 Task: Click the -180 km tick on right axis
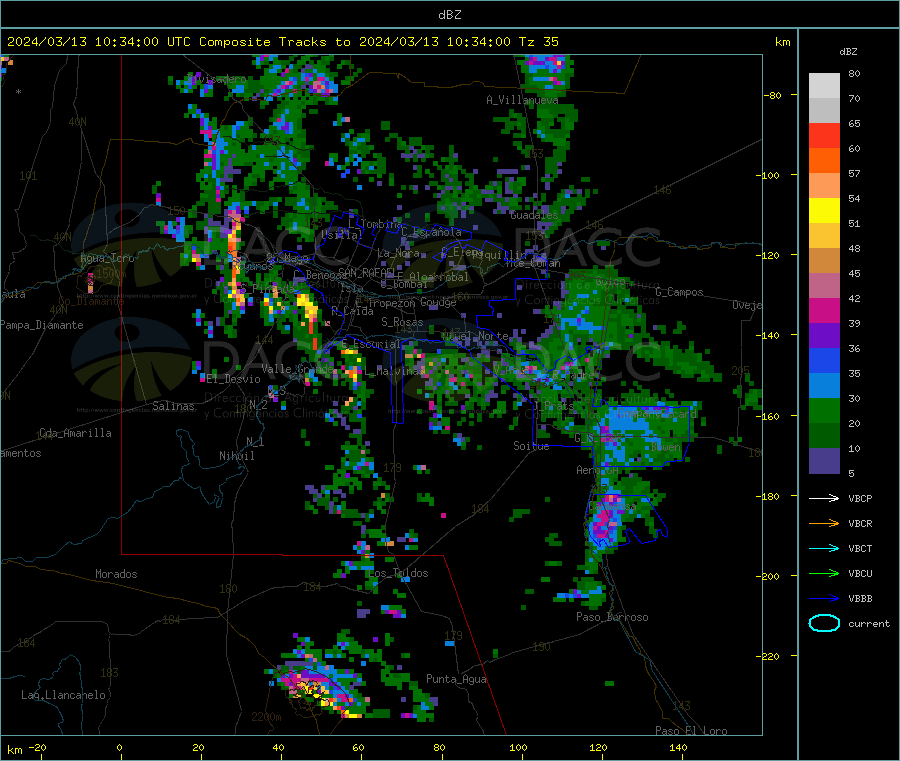(767, 496)
